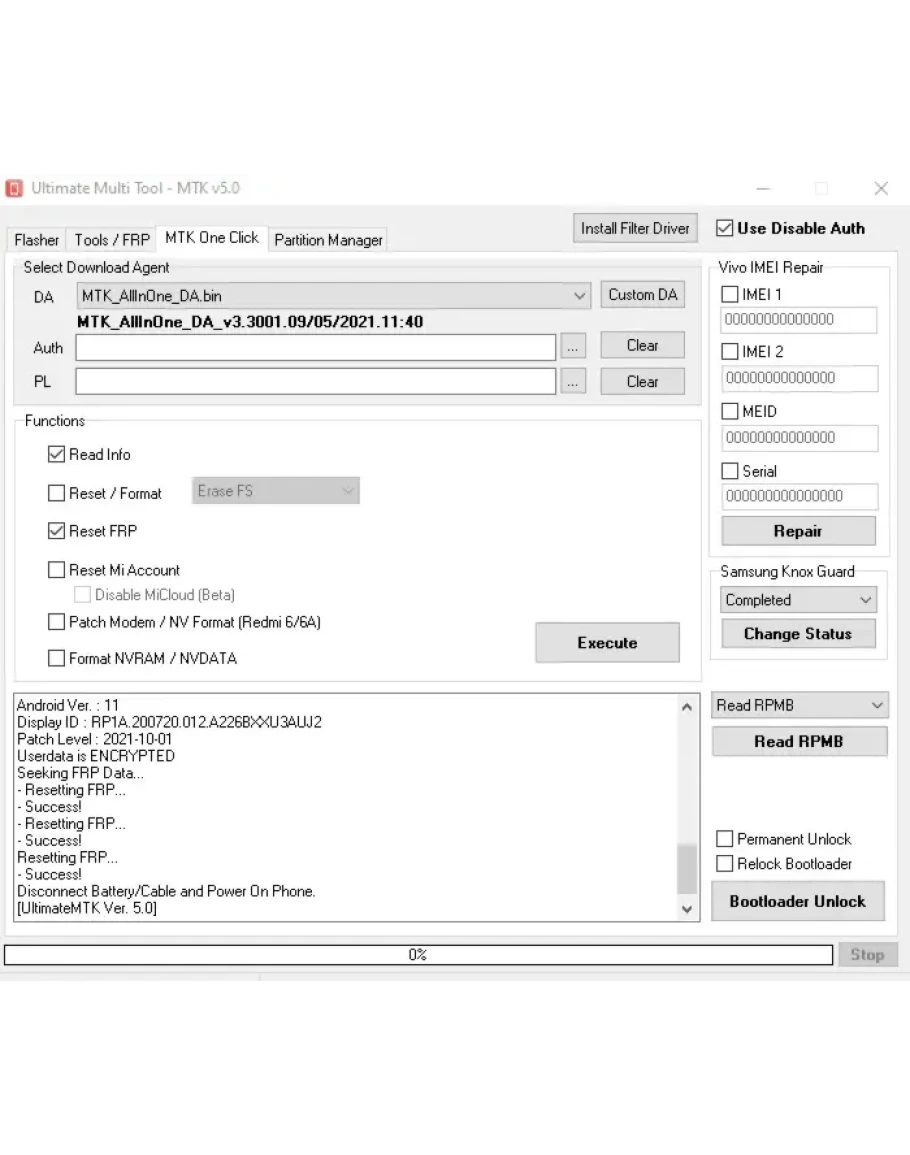Uncheck the Reset FRP option
910x1155 pixels.
click(57, 531)
